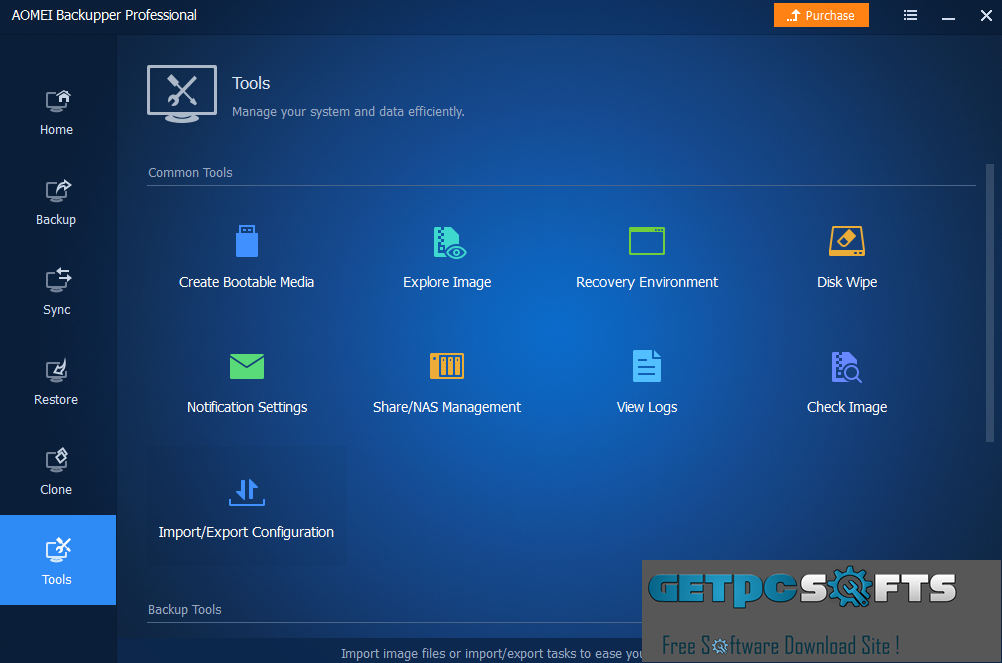Click the Common Tools section heading
This screenshot has width=1002, height=663.
190,172
